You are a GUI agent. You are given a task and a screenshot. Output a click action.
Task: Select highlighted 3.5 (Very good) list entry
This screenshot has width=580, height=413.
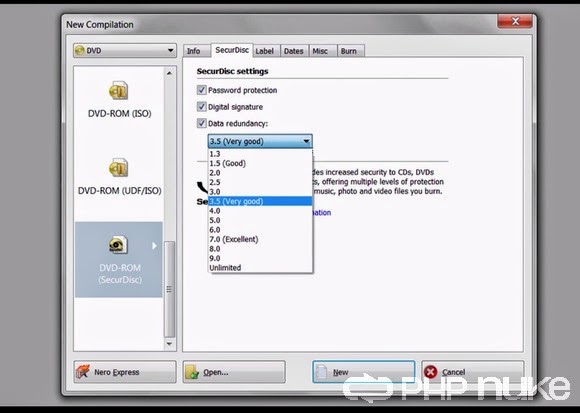(x=260, y=201)
